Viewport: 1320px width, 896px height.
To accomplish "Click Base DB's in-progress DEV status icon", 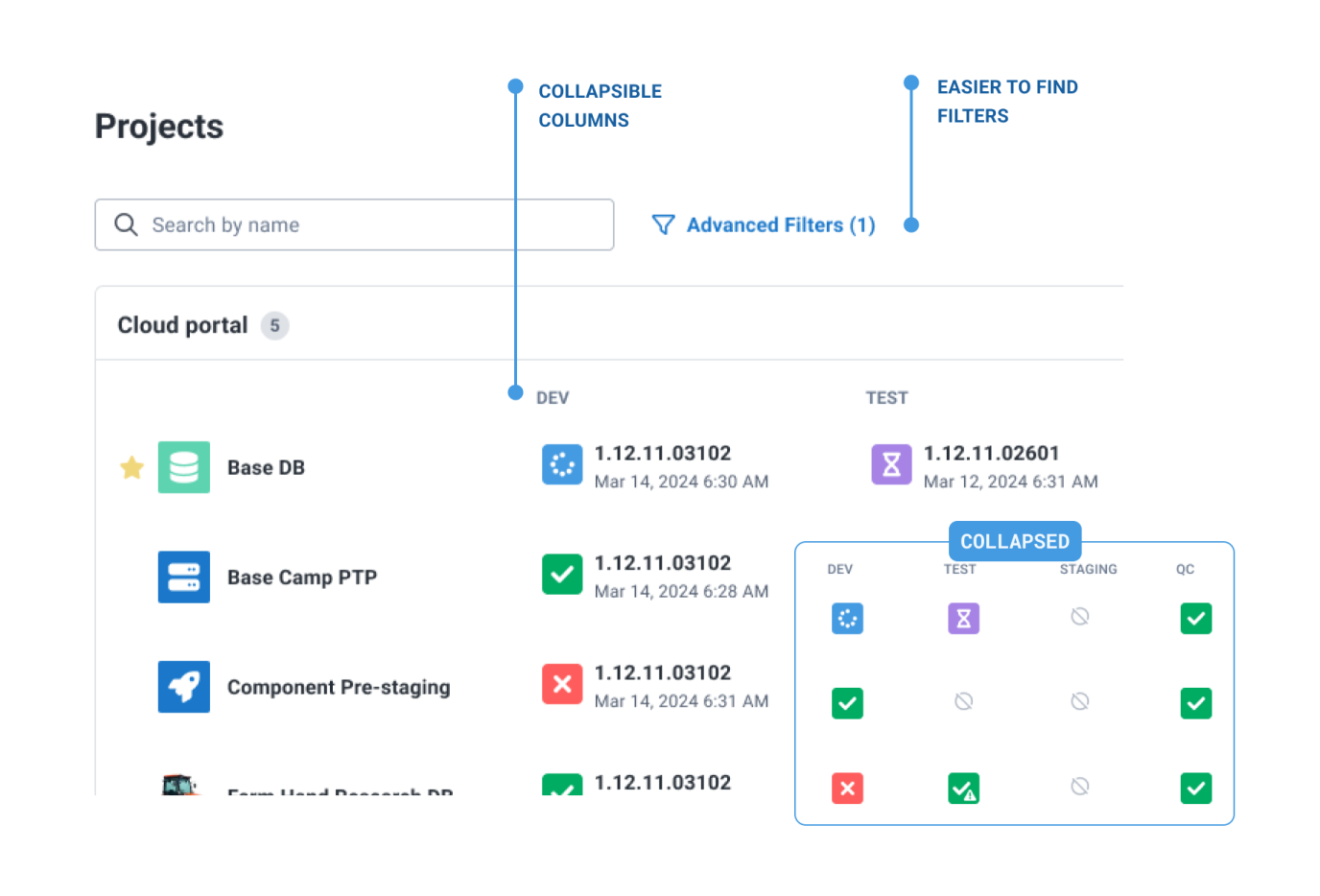I will tap(561, 464).
